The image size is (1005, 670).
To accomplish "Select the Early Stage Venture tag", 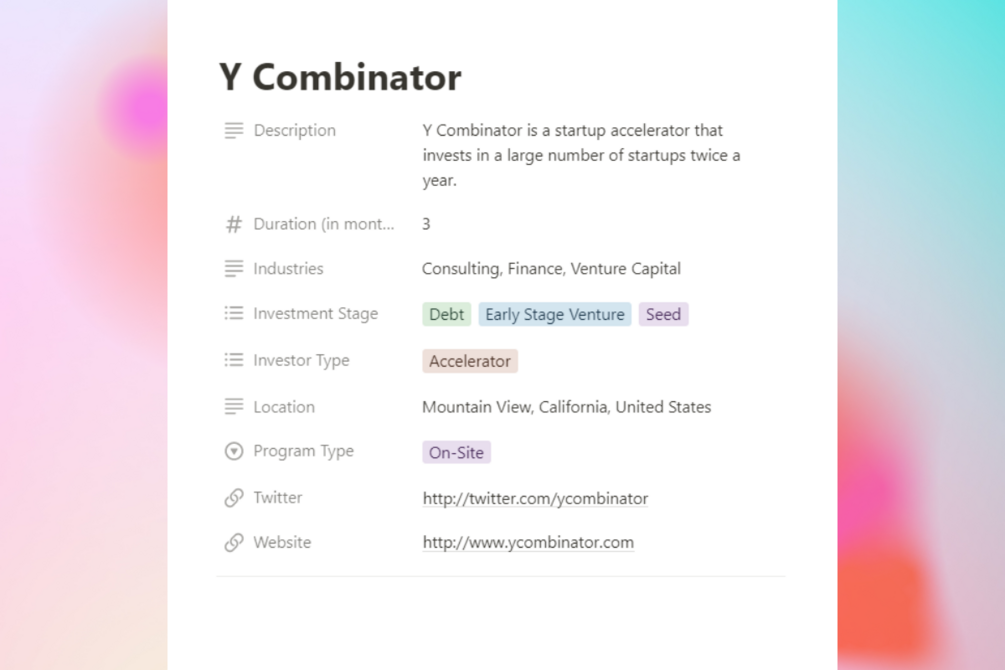I will [x=555, y=315].
